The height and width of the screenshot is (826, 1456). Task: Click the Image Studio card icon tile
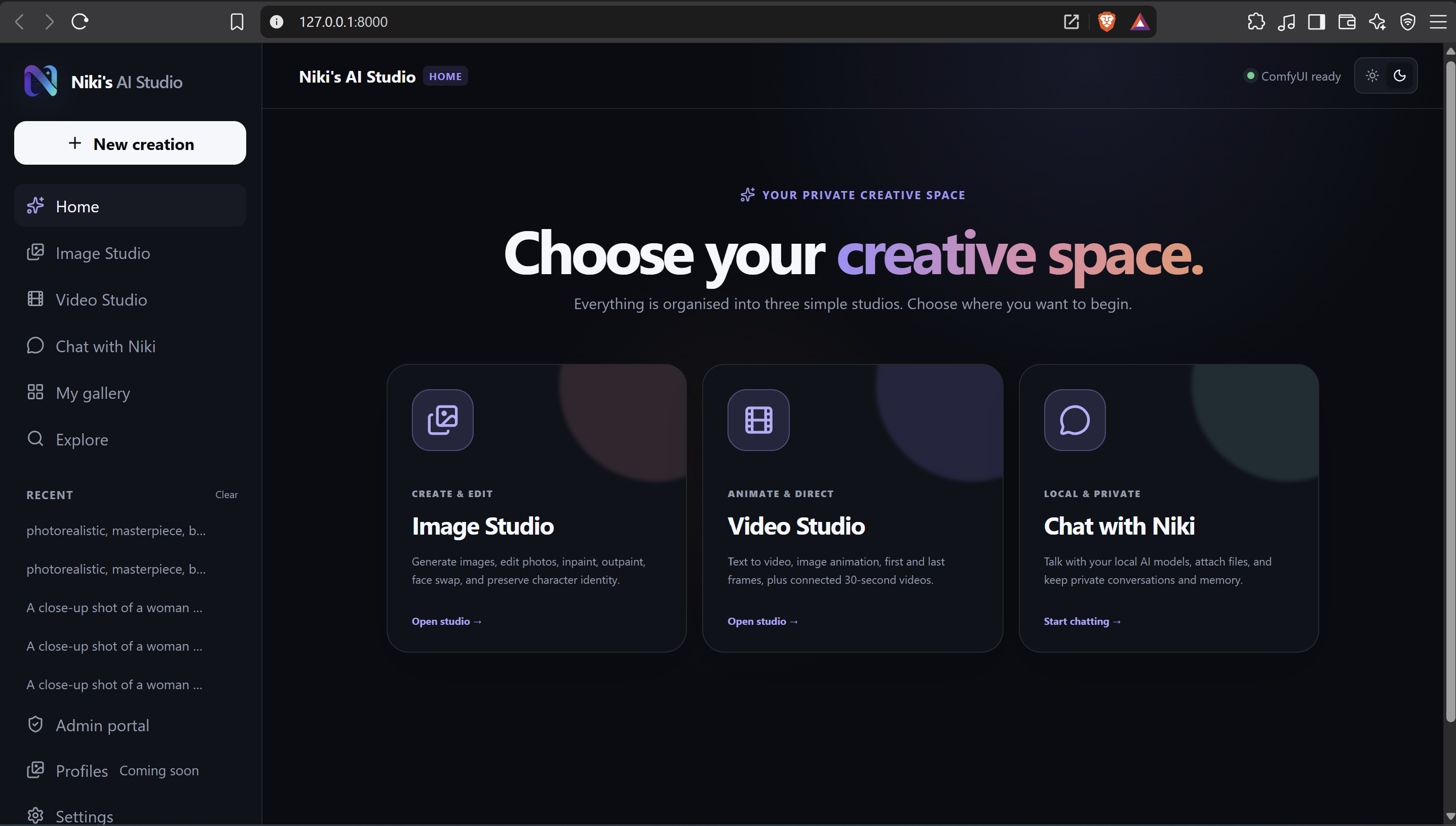442,420
